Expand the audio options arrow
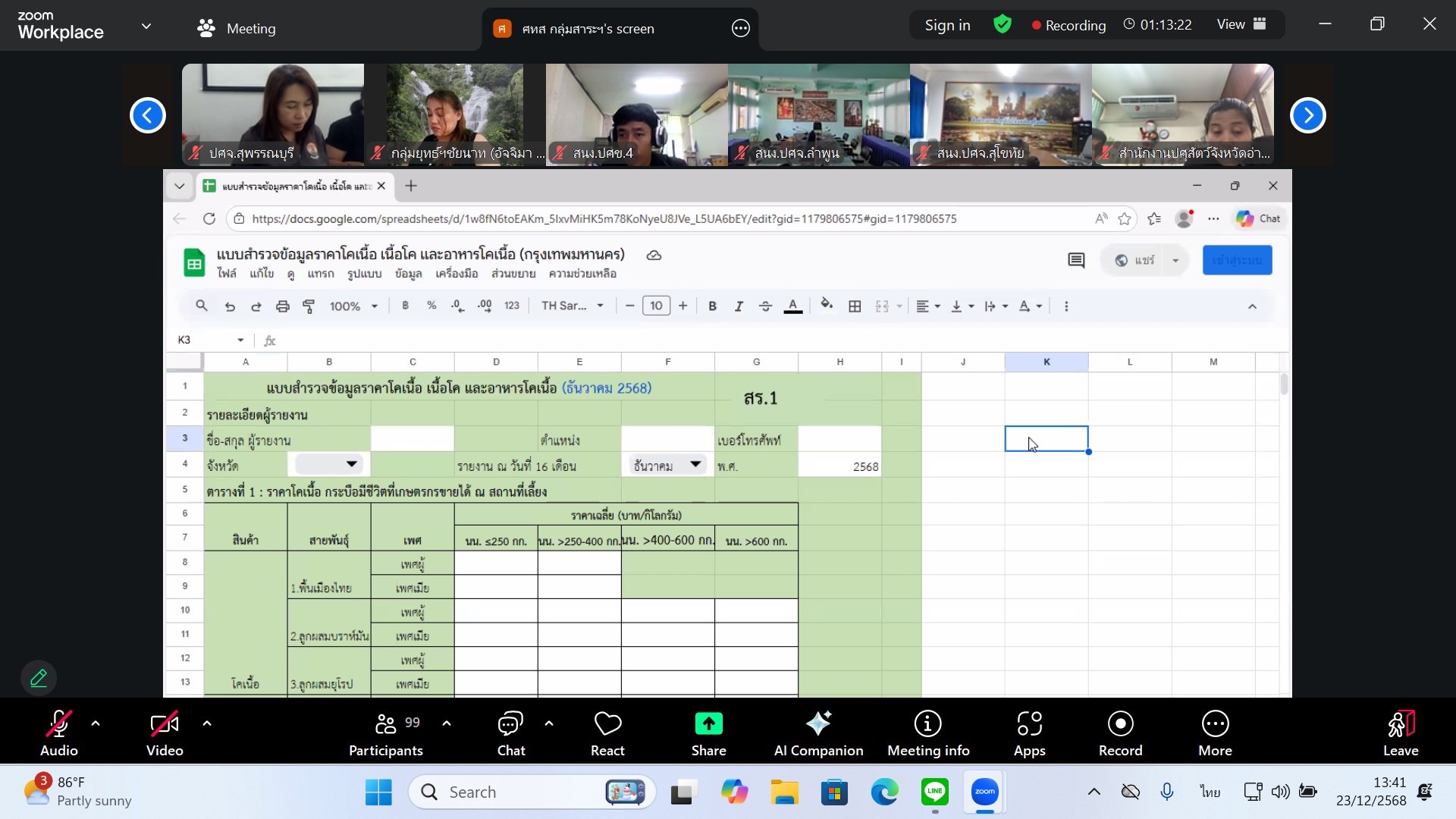 coord(96,723)
